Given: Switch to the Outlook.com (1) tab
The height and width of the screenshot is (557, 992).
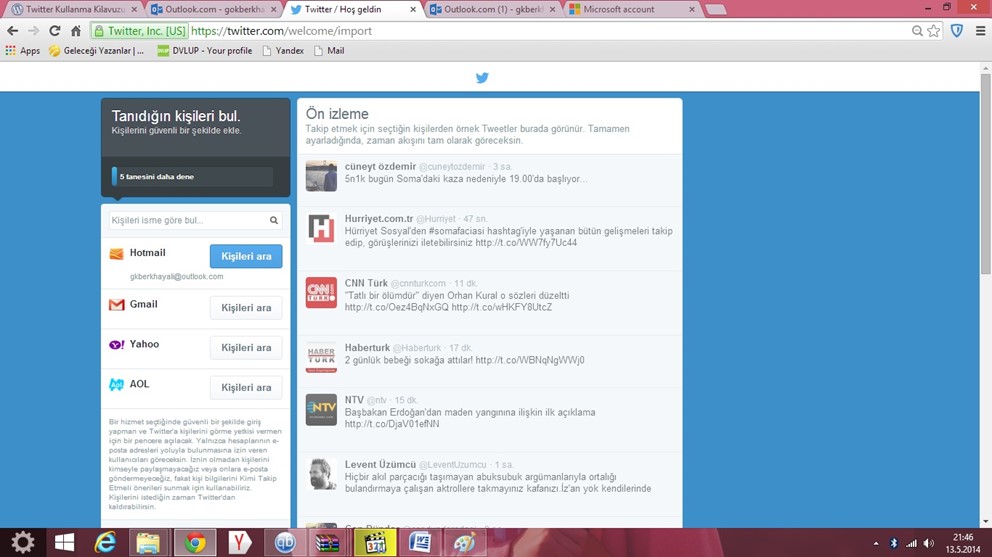Looking at the screenshot, I should (493, 9).
